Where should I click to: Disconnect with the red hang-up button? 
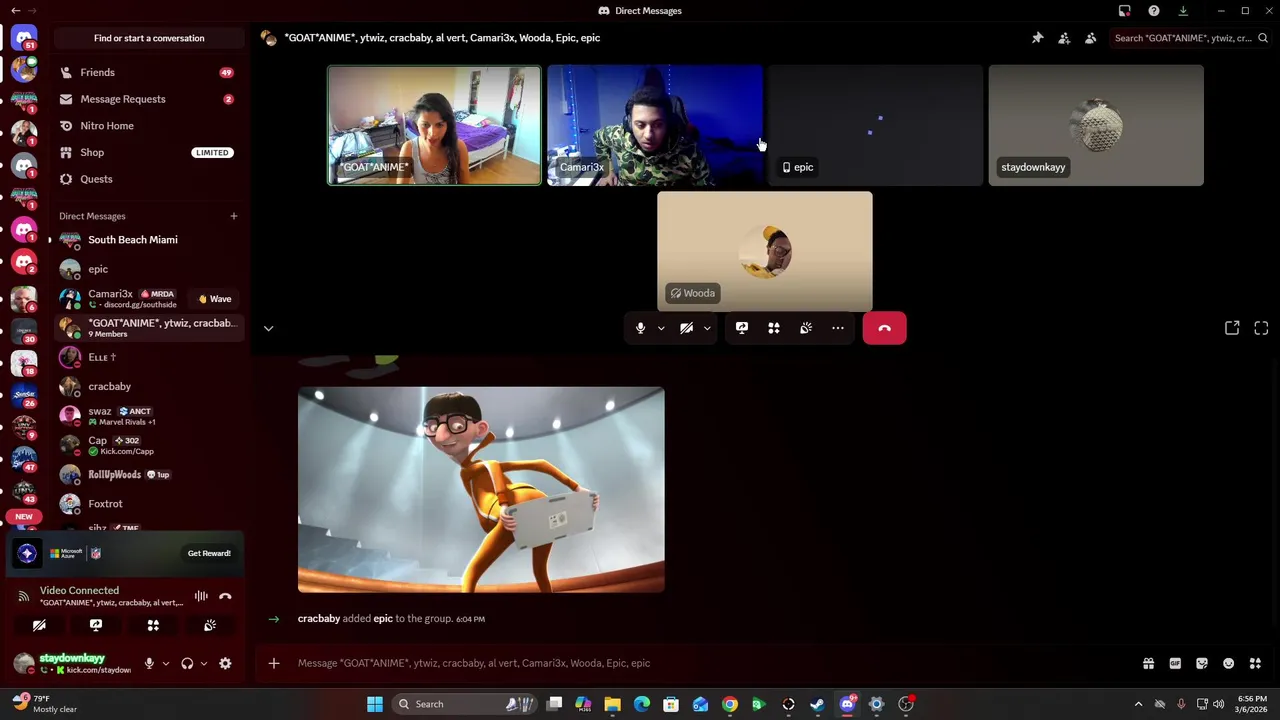(x=885, y=328)
